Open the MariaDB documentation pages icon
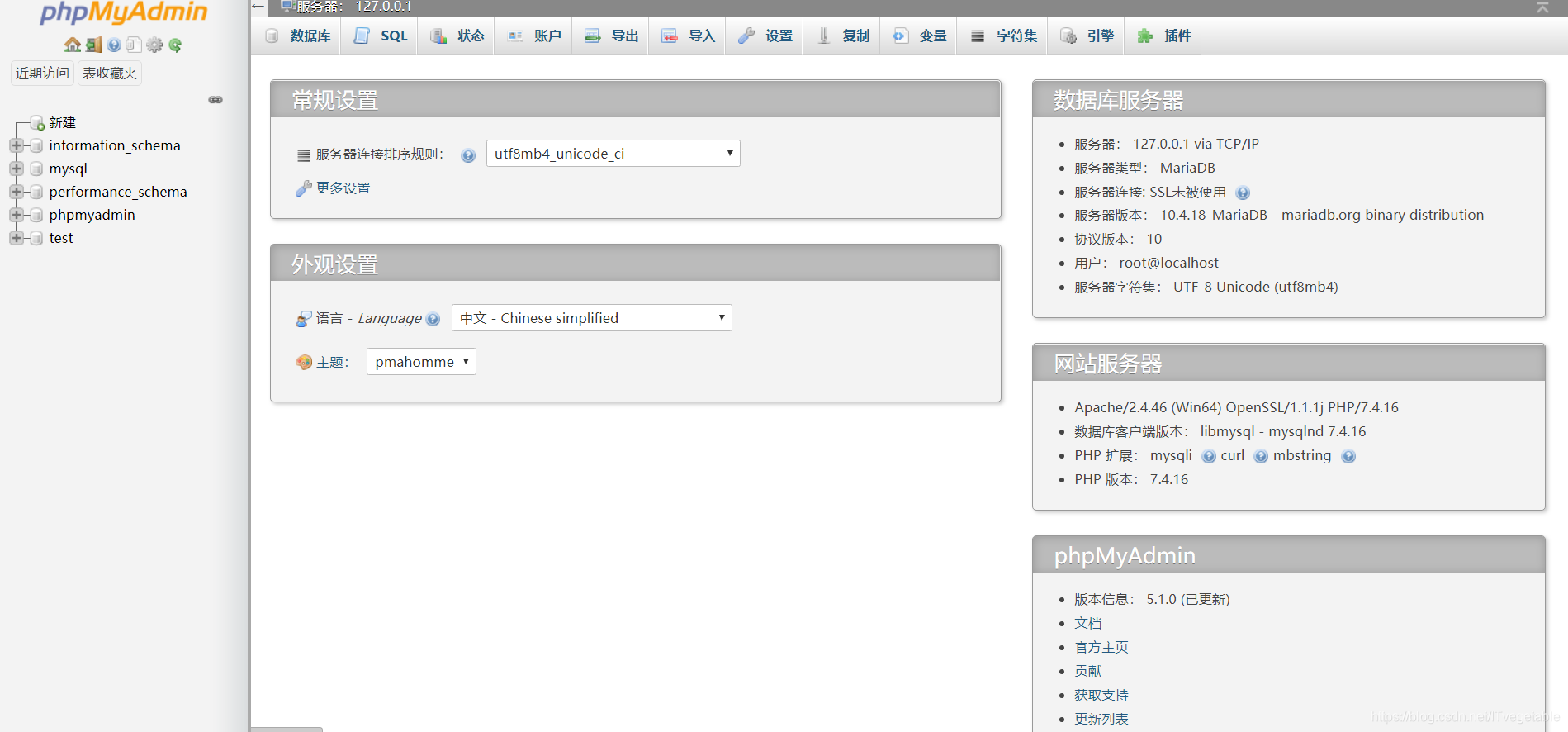1568x732 pixels. click(x=134, y=45)
